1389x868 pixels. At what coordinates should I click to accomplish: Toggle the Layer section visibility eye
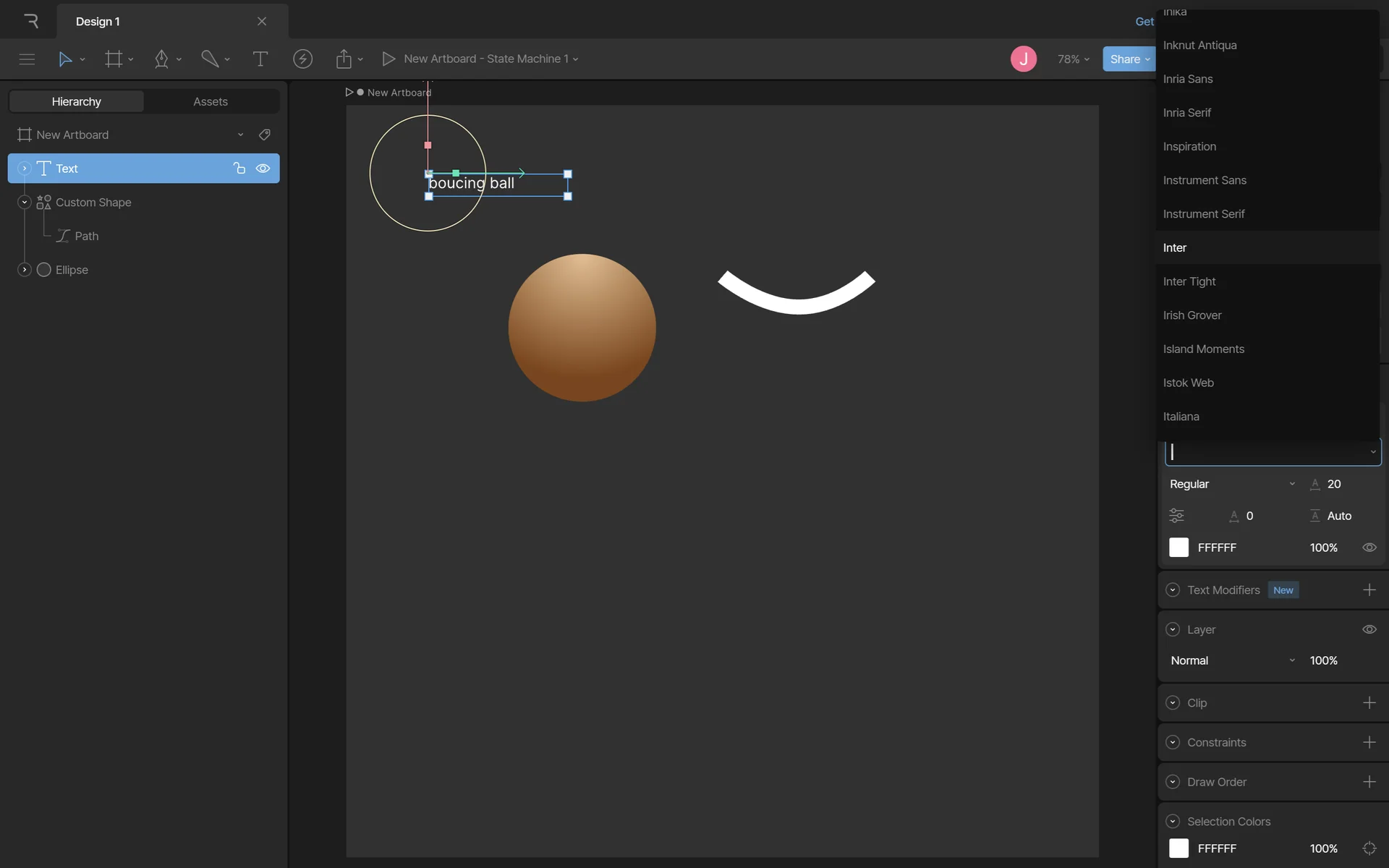[x=1369, y=629]
